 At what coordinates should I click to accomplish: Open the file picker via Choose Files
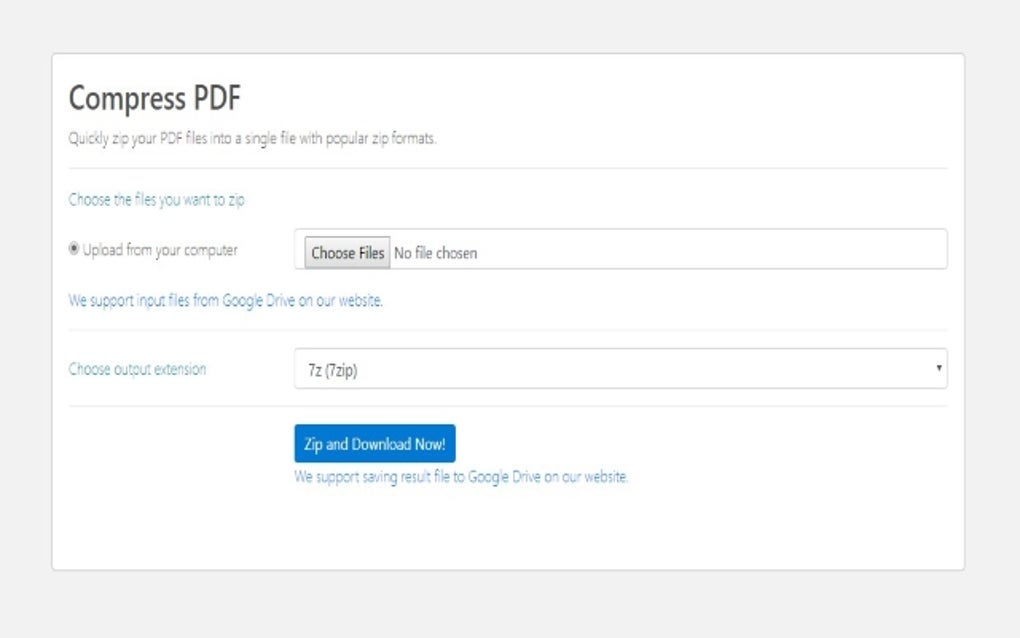click(x=346, y=252)
